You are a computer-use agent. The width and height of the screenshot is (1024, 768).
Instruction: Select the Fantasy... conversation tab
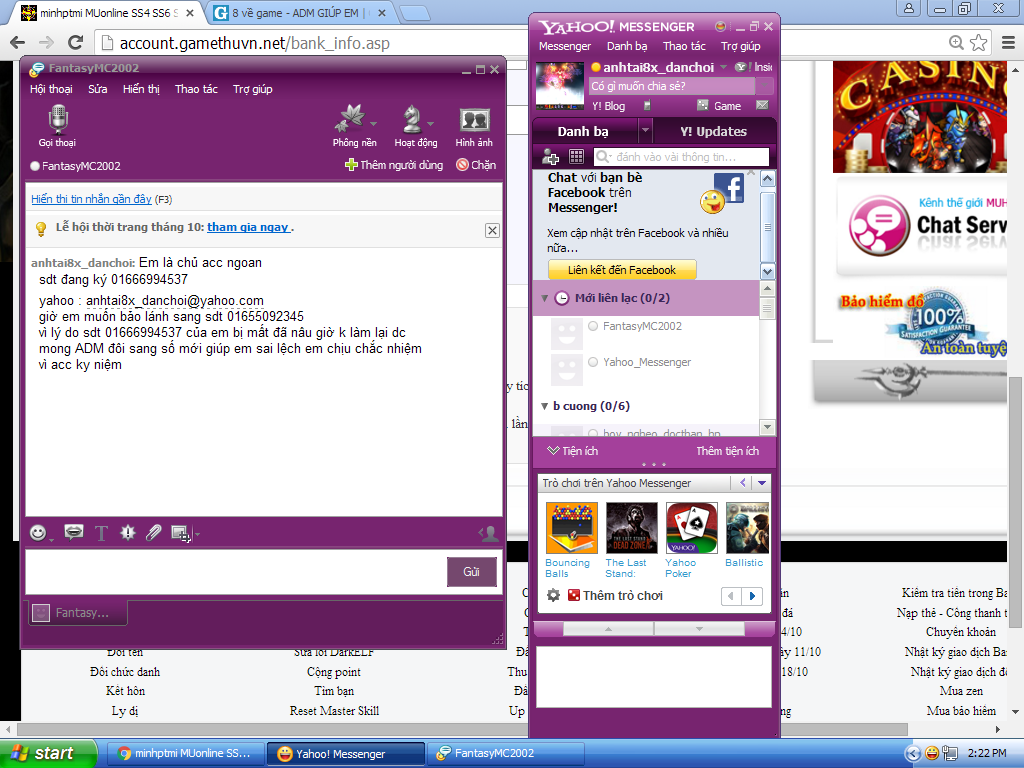pos(76,613)
